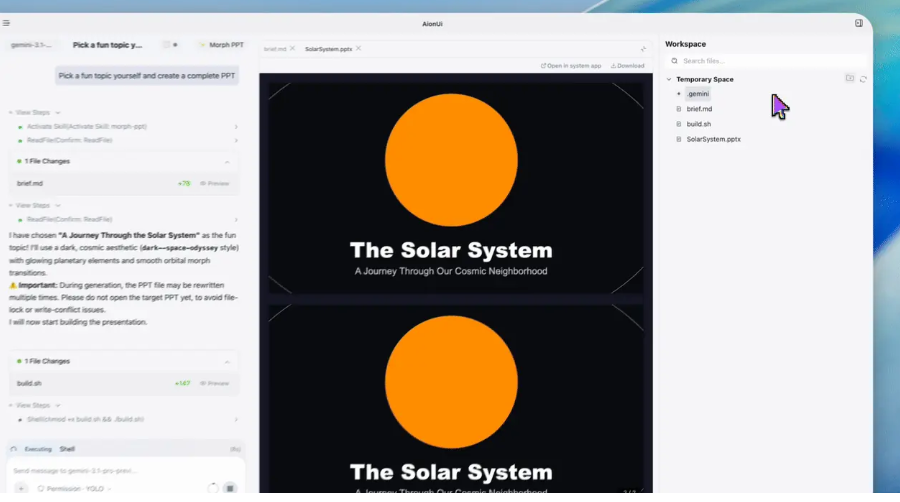Image resolution: width=900 pixels, height=502 pixels.
Task: Preview the brief.md file changes
Action: tap(215, 184)
